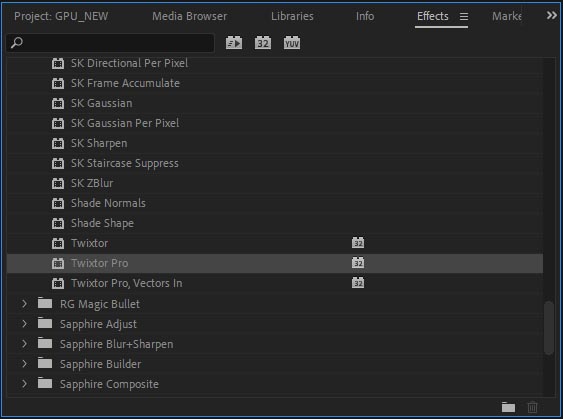
Task: Select the Sapphire Adjust folder name
Action: click(x=98, y=324)
